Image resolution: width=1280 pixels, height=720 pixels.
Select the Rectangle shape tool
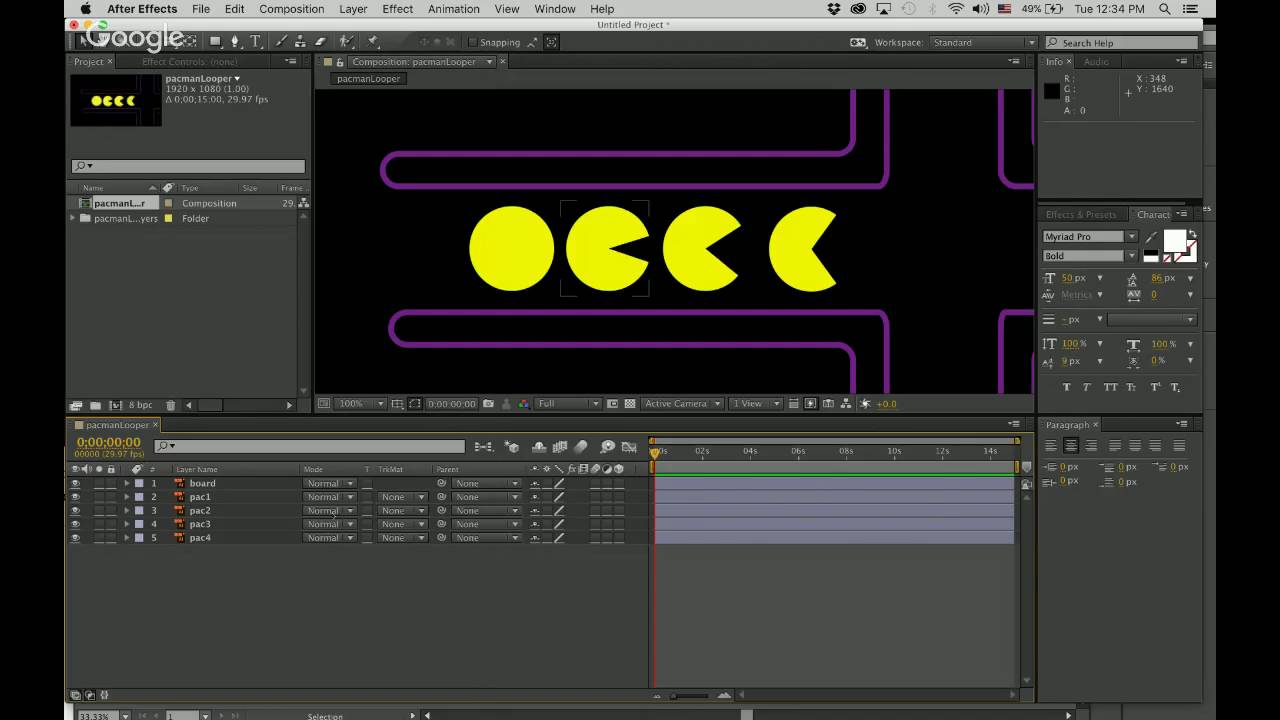click(x=215, y=42)
